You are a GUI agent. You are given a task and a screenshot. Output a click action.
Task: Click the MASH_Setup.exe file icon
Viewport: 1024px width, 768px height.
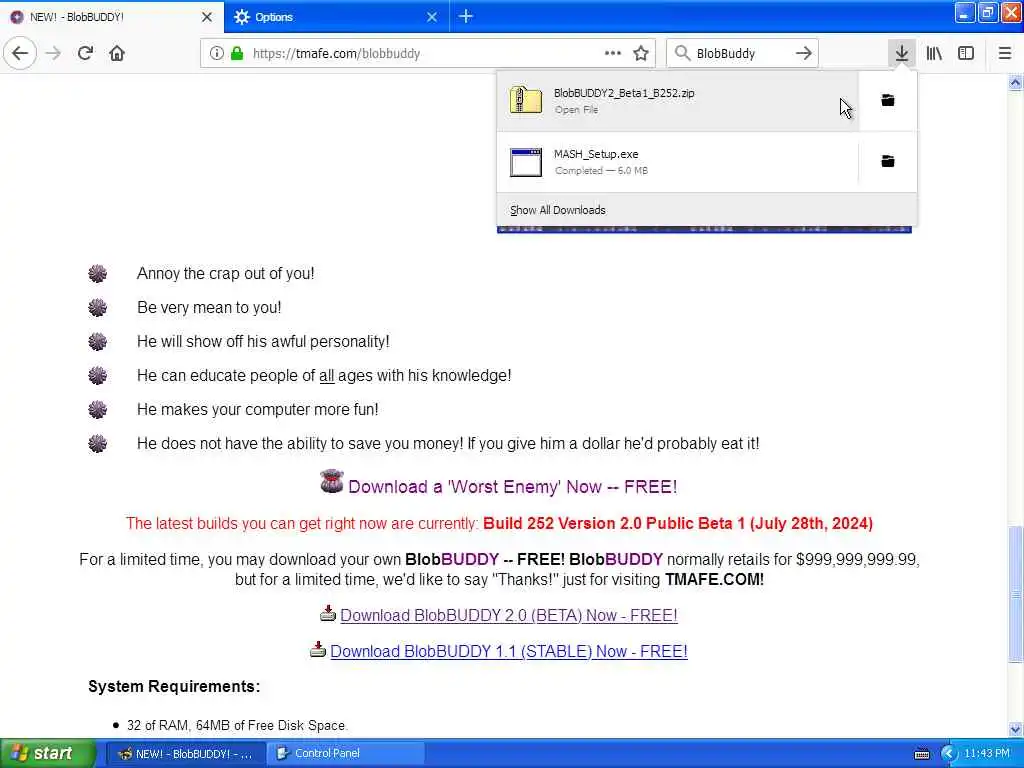pyautogui.click(x=526, y=162)
